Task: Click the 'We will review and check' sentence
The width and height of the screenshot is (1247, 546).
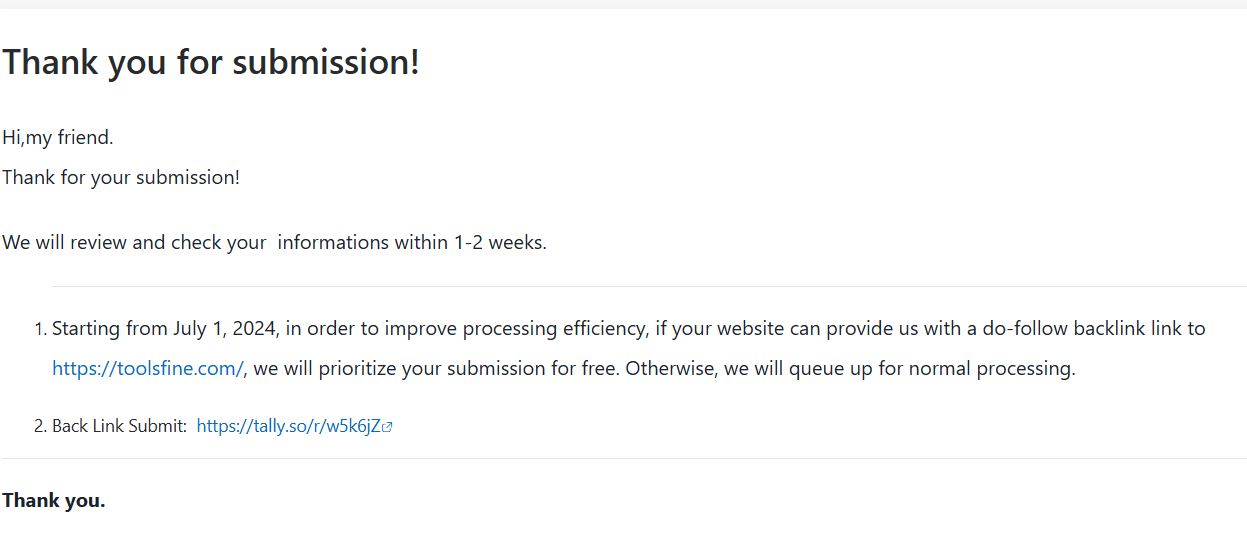Action: tap(274, 242)
